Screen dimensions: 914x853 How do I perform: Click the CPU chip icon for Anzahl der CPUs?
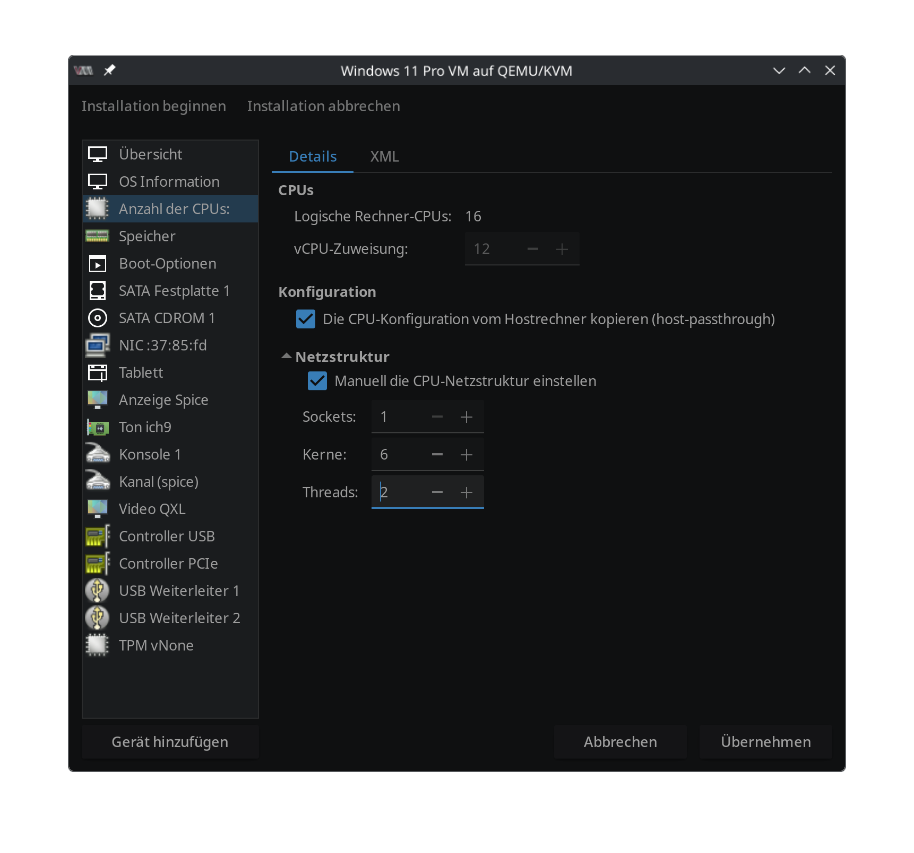[x=97, y=209]
